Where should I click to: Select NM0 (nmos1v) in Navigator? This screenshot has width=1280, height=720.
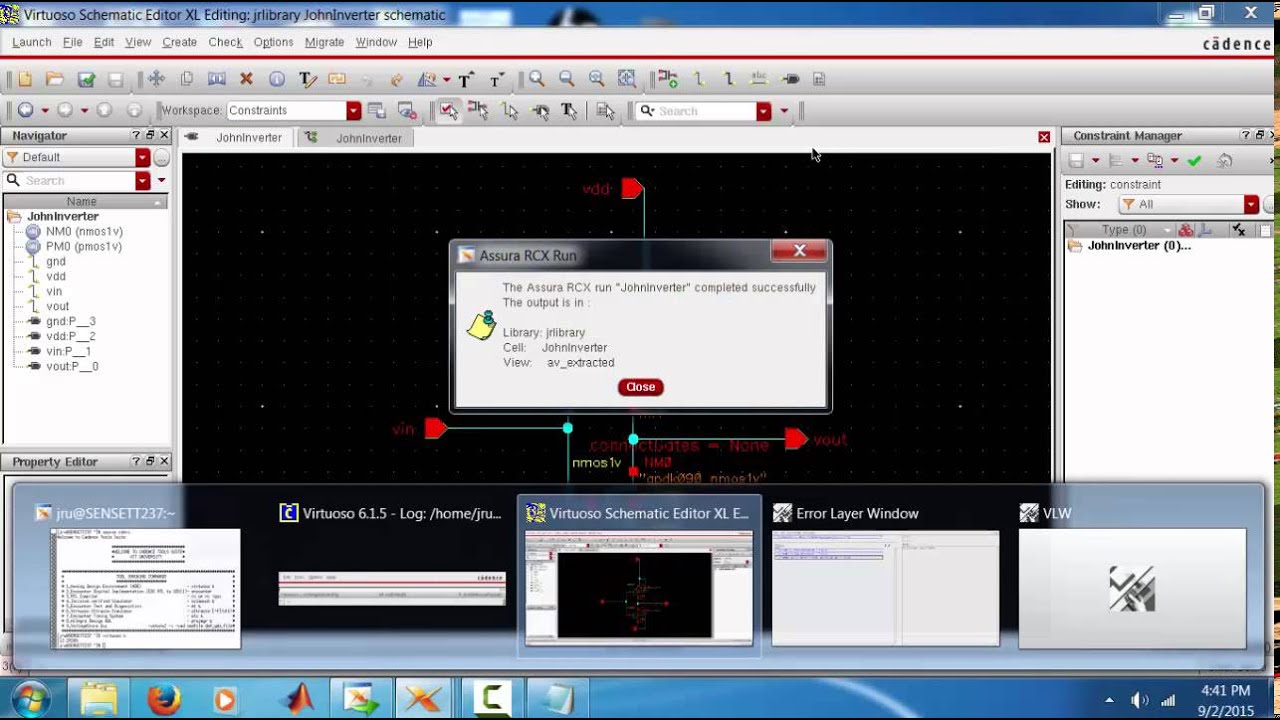(84, 231)
